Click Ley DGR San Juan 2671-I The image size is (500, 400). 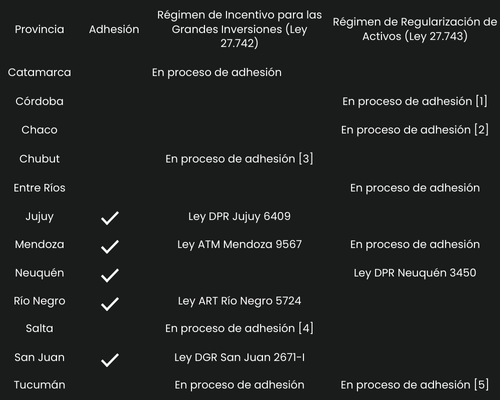(x=239, y=357)
